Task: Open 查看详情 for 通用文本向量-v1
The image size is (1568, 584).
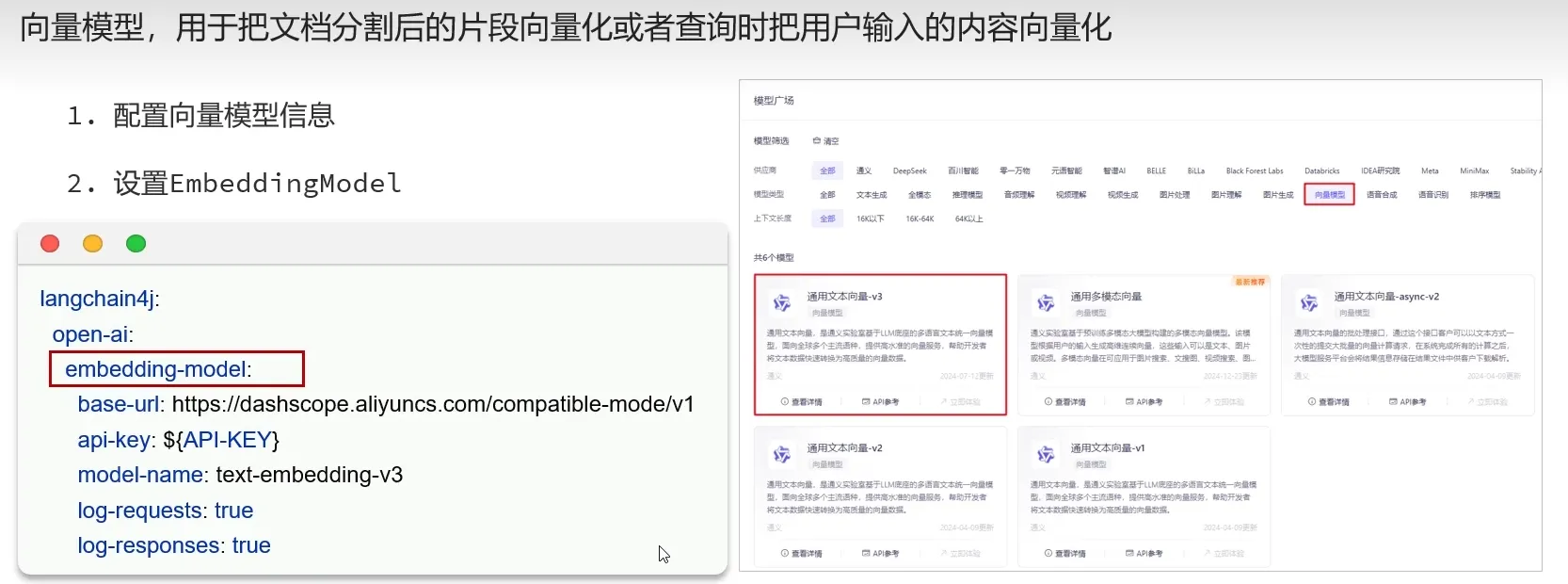Action: pyautogui.click(x=1065, y=554)
